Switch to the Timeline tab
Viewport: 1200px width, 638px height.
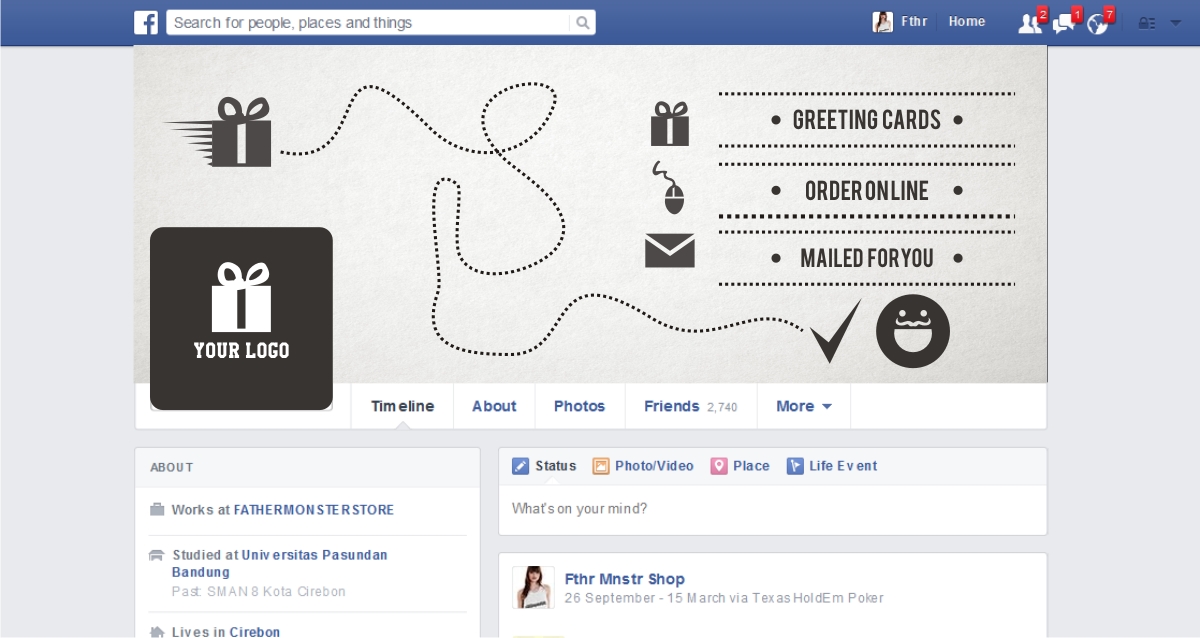point(402,406)
